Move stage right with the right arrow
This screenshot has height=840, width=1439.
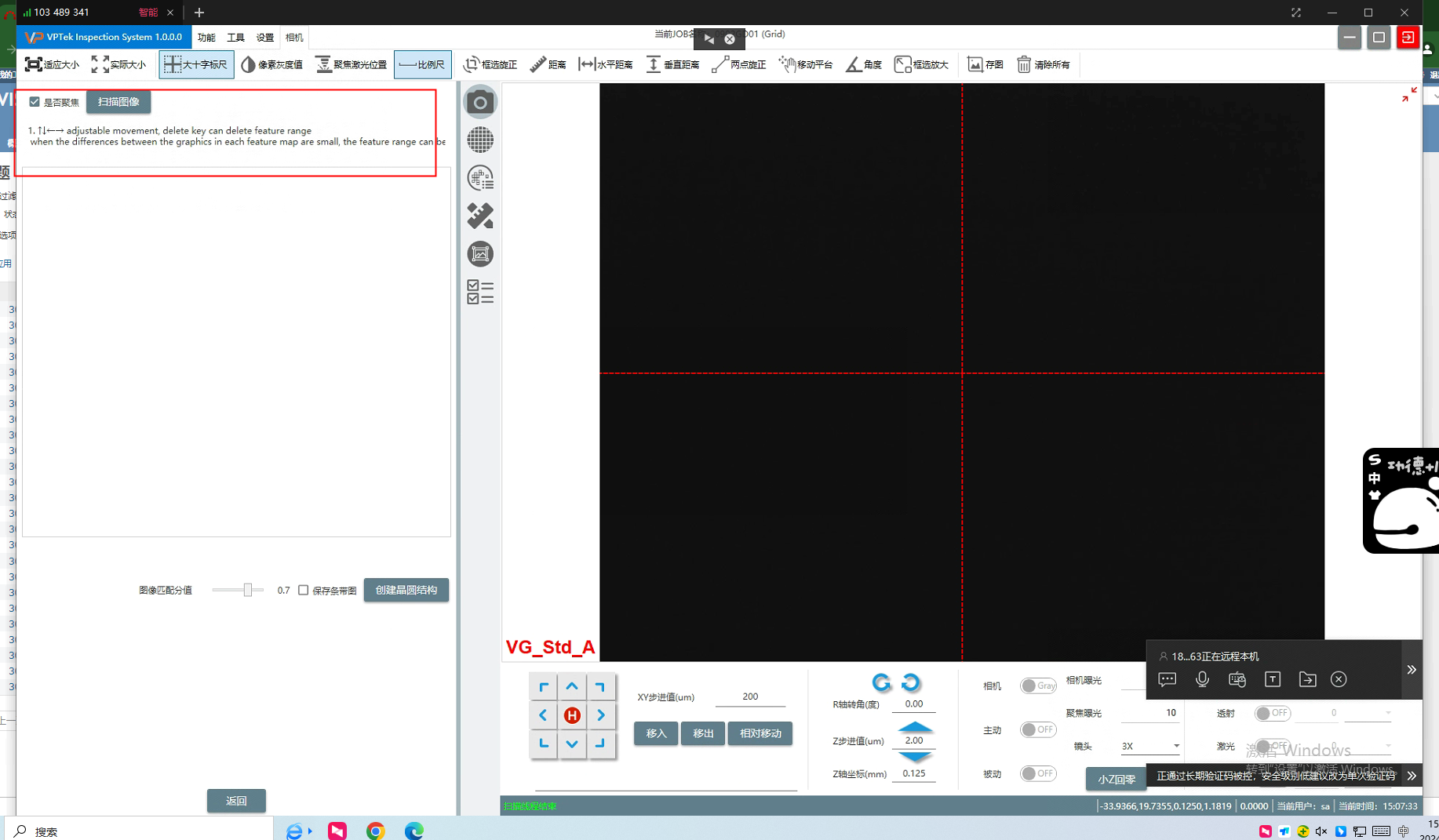tap(601, 715)
